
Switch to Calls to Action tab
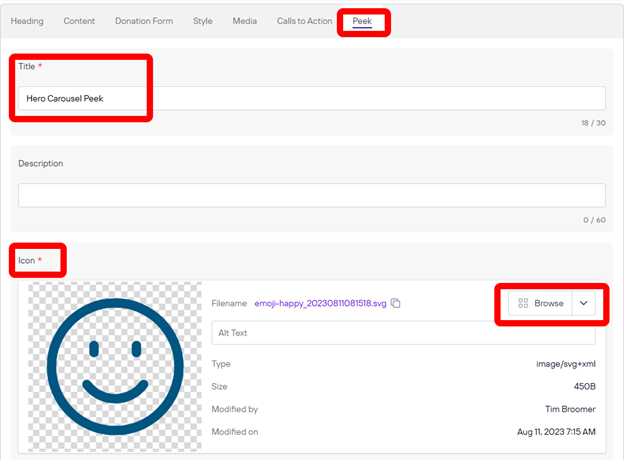click(x=304, y=21)
